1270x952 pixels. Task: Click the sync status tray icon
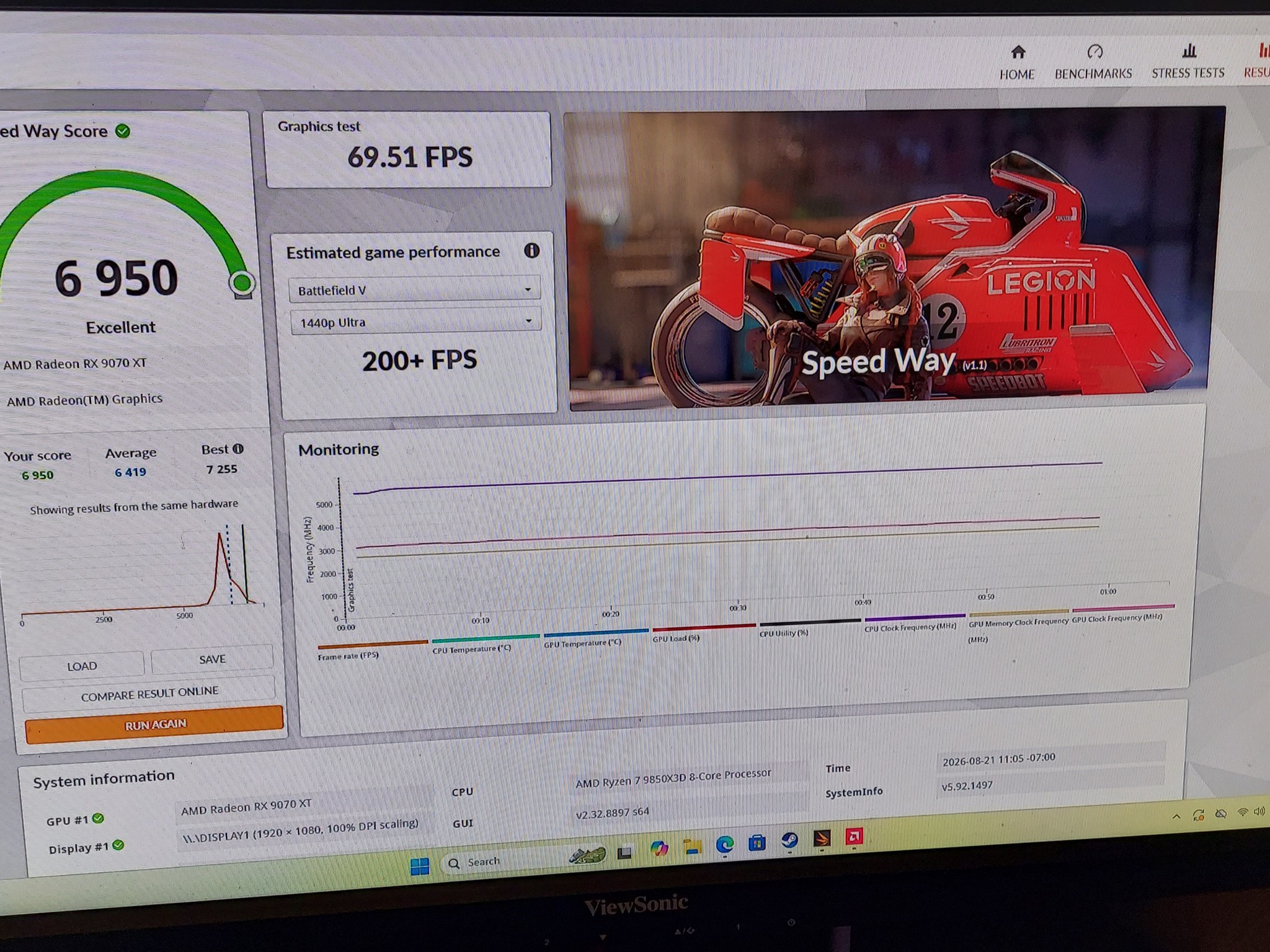[1198, 815]
